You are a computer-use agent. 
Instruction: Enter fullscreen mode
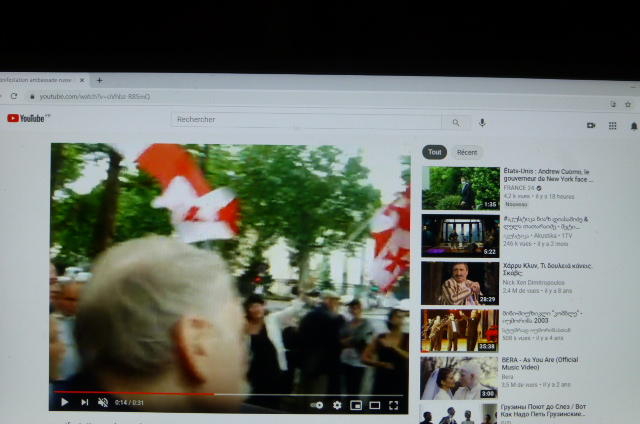click(394, 405)
